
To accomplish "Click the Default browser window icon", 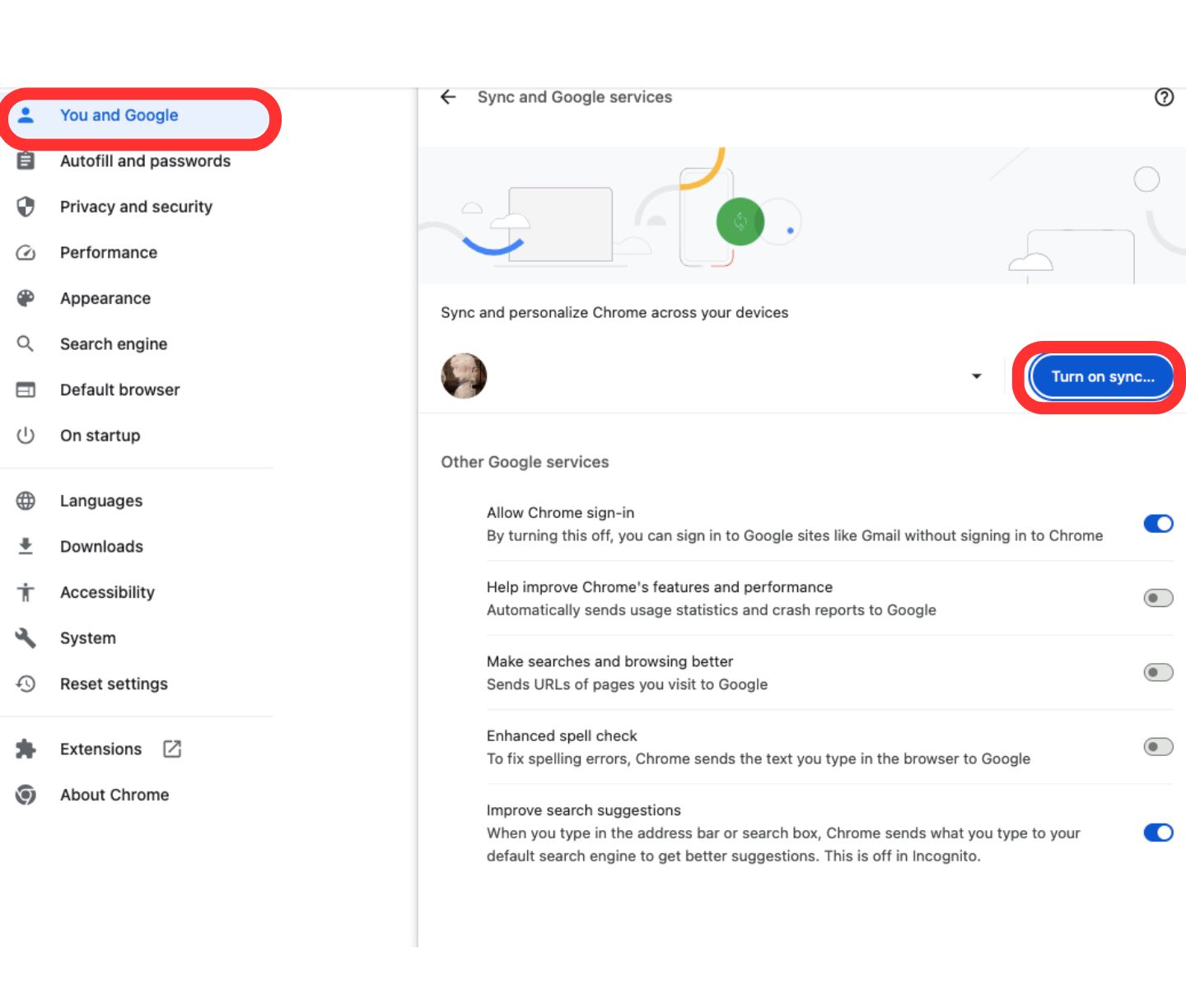I will click(26, 390).
